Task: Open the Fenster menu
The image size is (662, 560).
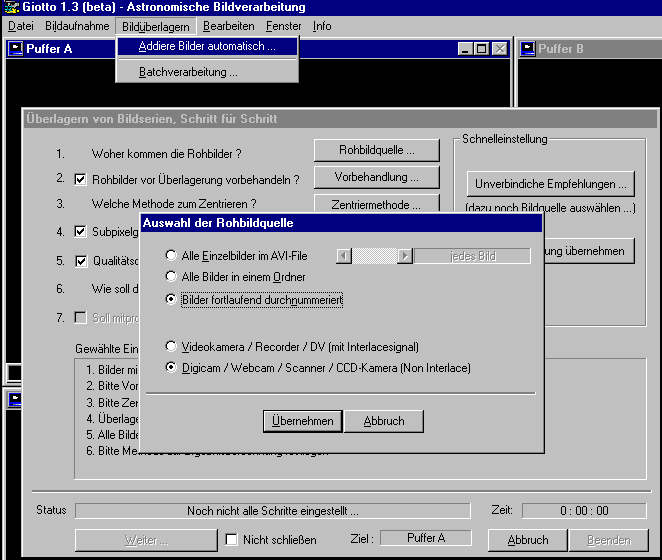Action: 284,26
